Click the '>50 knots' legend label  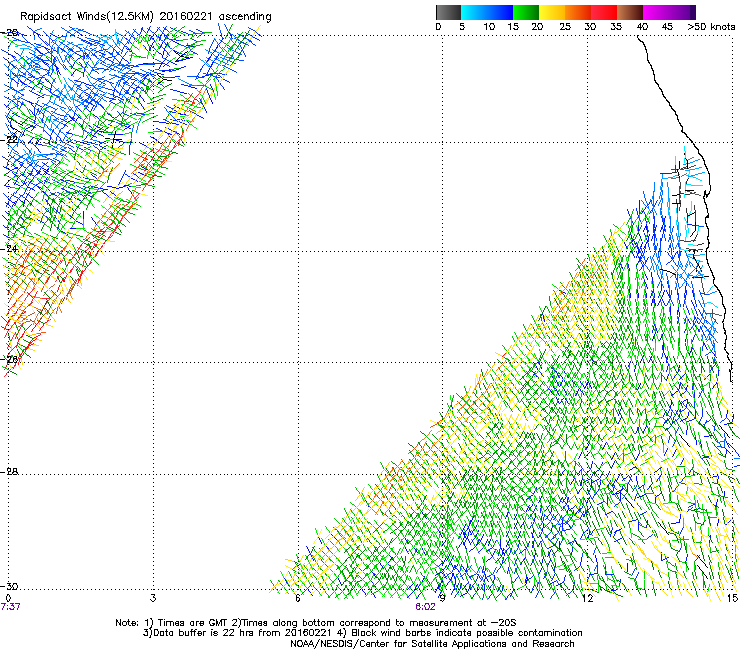coord(711,27)
